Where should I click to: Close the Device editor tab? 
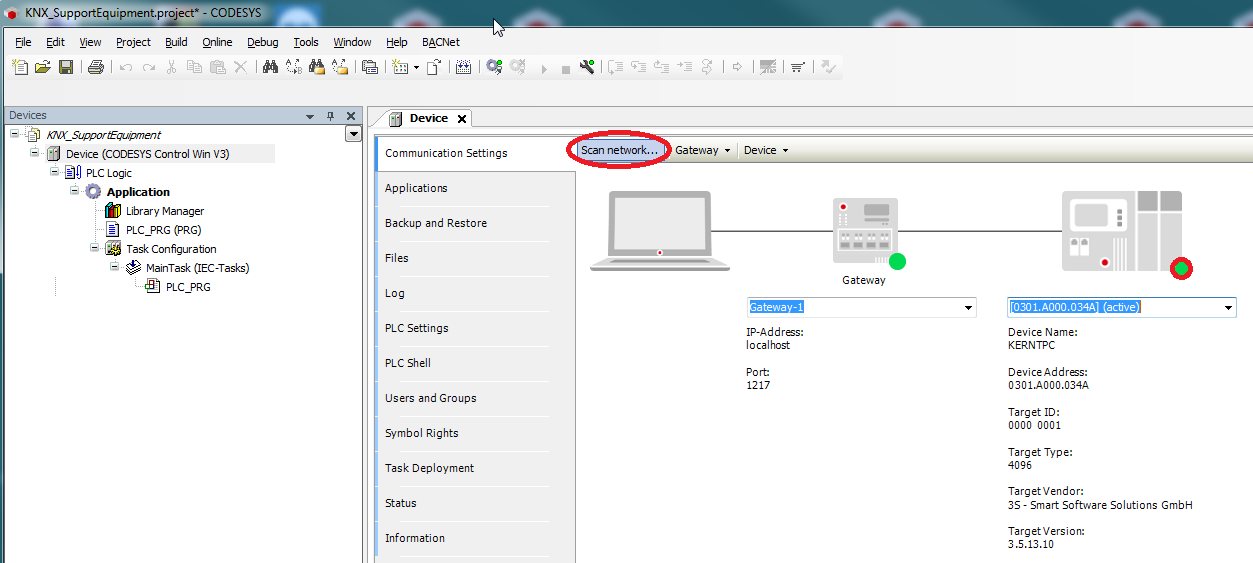pos(462,118)
